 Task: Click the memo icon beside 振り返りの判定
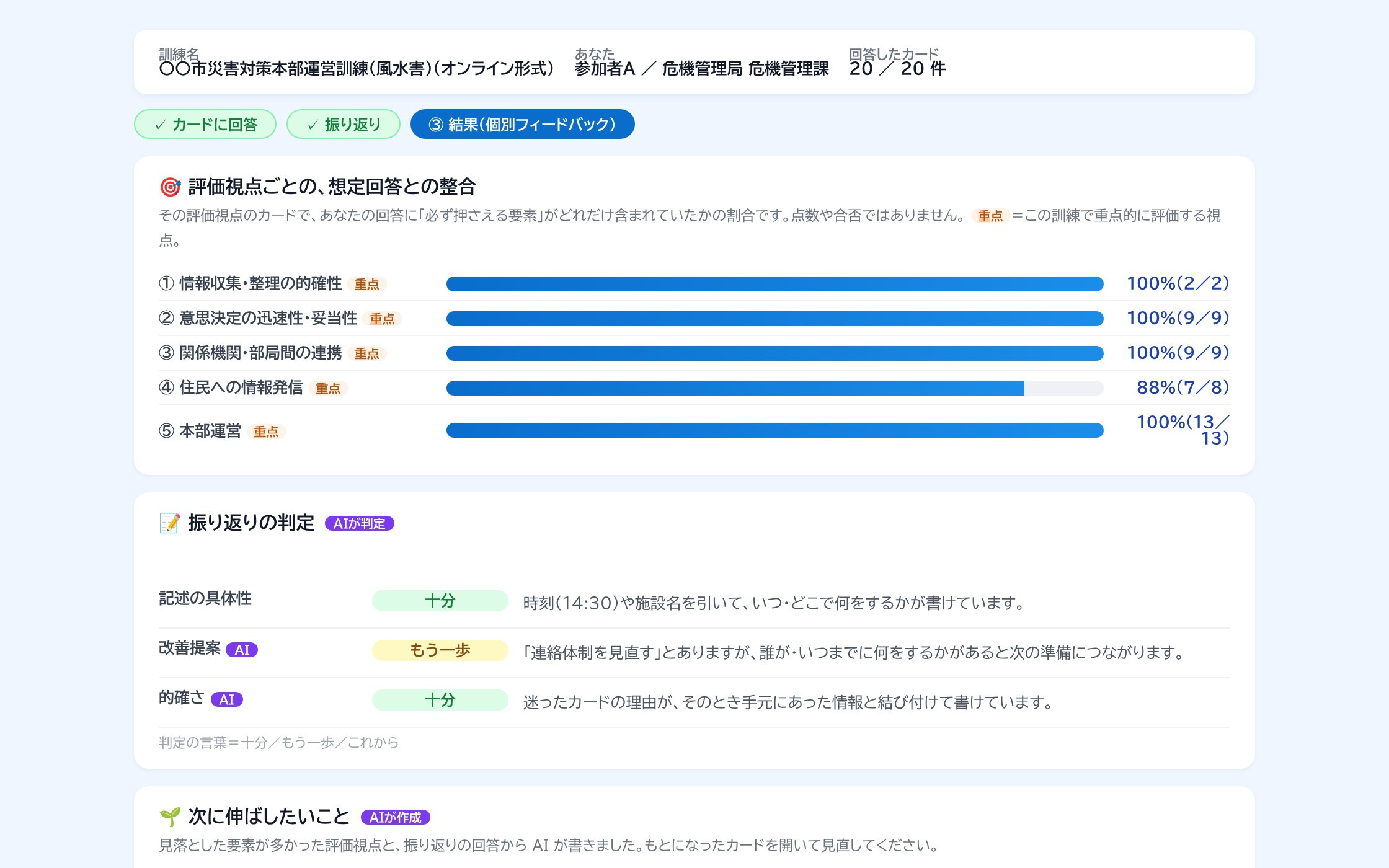point(170,523)
